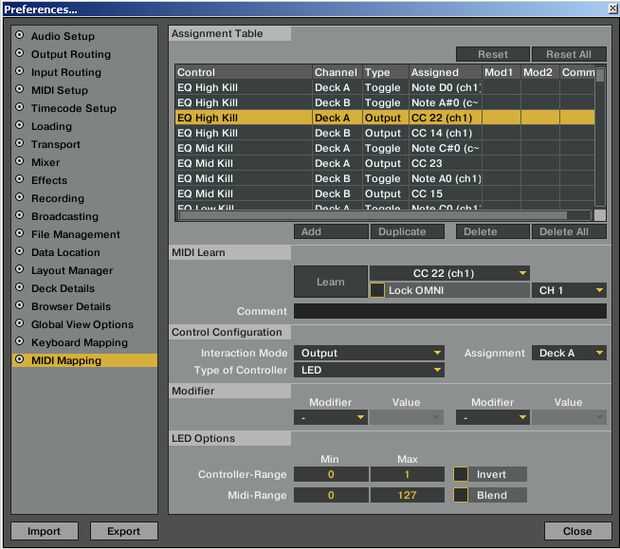Import a mapping file
Image resolution: width=620 pixels, height=549 pixels.
pos(44,531)
